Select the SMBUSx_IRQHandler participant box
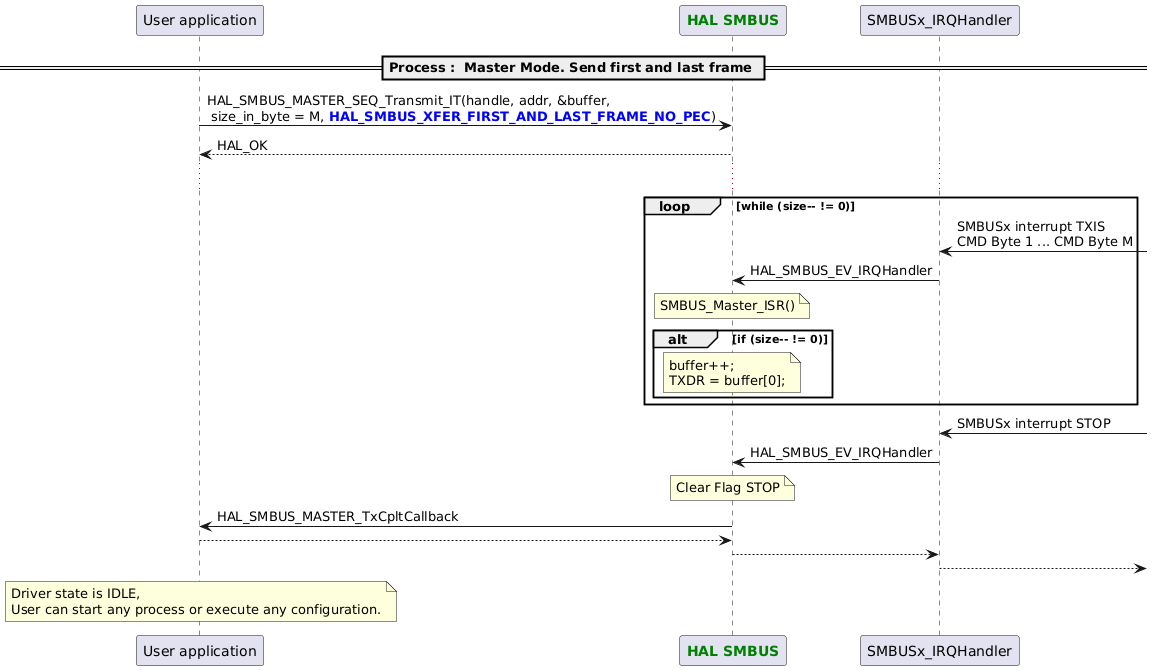Screen dimensions: 1153x670 click(938, 19)
